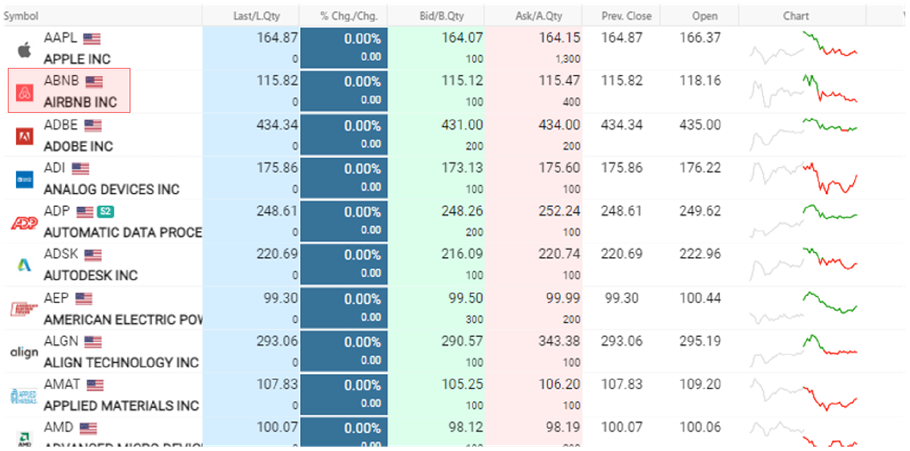Click the ADP logo icon
The height and width of the screenshot is (451, 910).
23,222
